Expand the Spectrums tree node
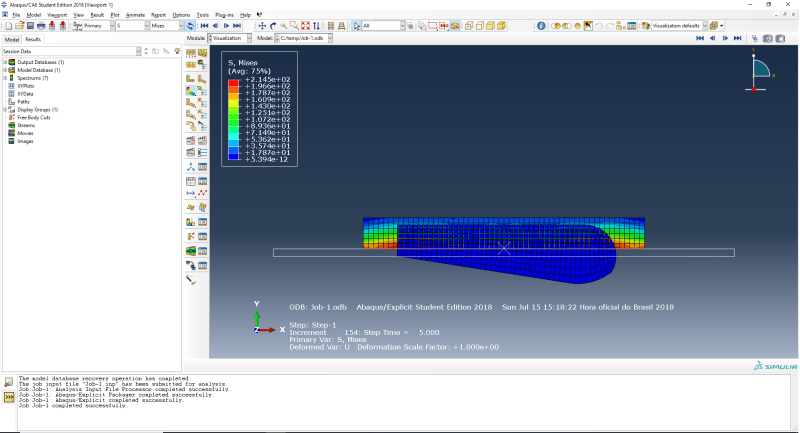 [5, 78]
